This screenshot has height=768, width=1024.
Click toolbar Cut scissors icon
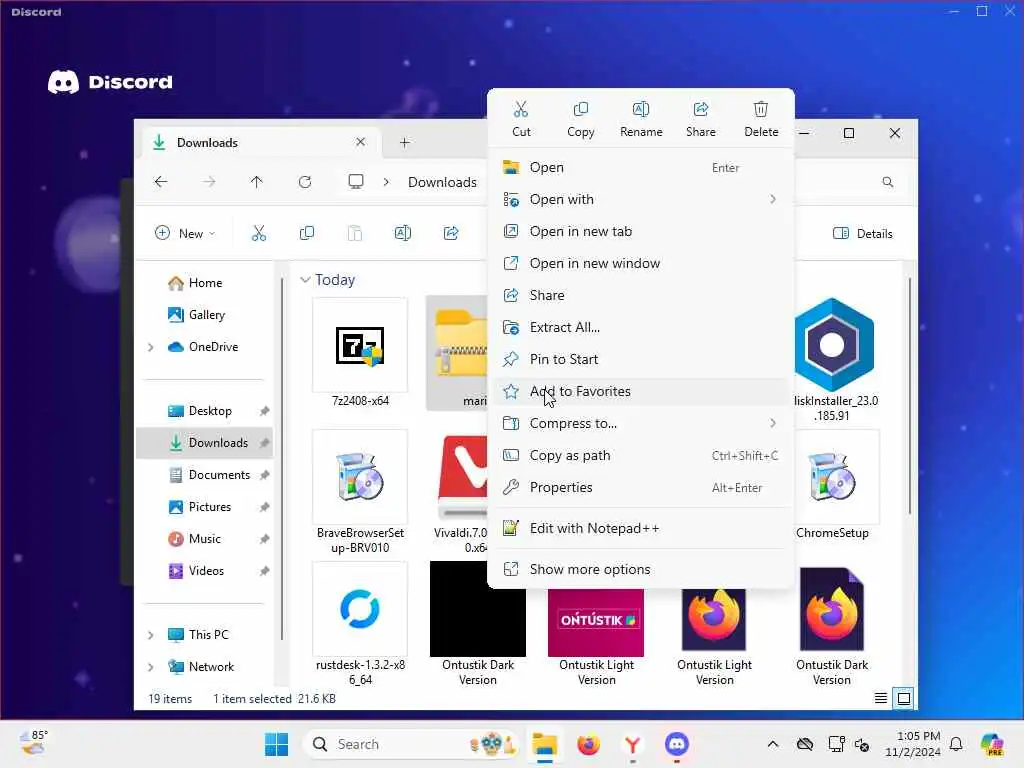click(259, 233)
